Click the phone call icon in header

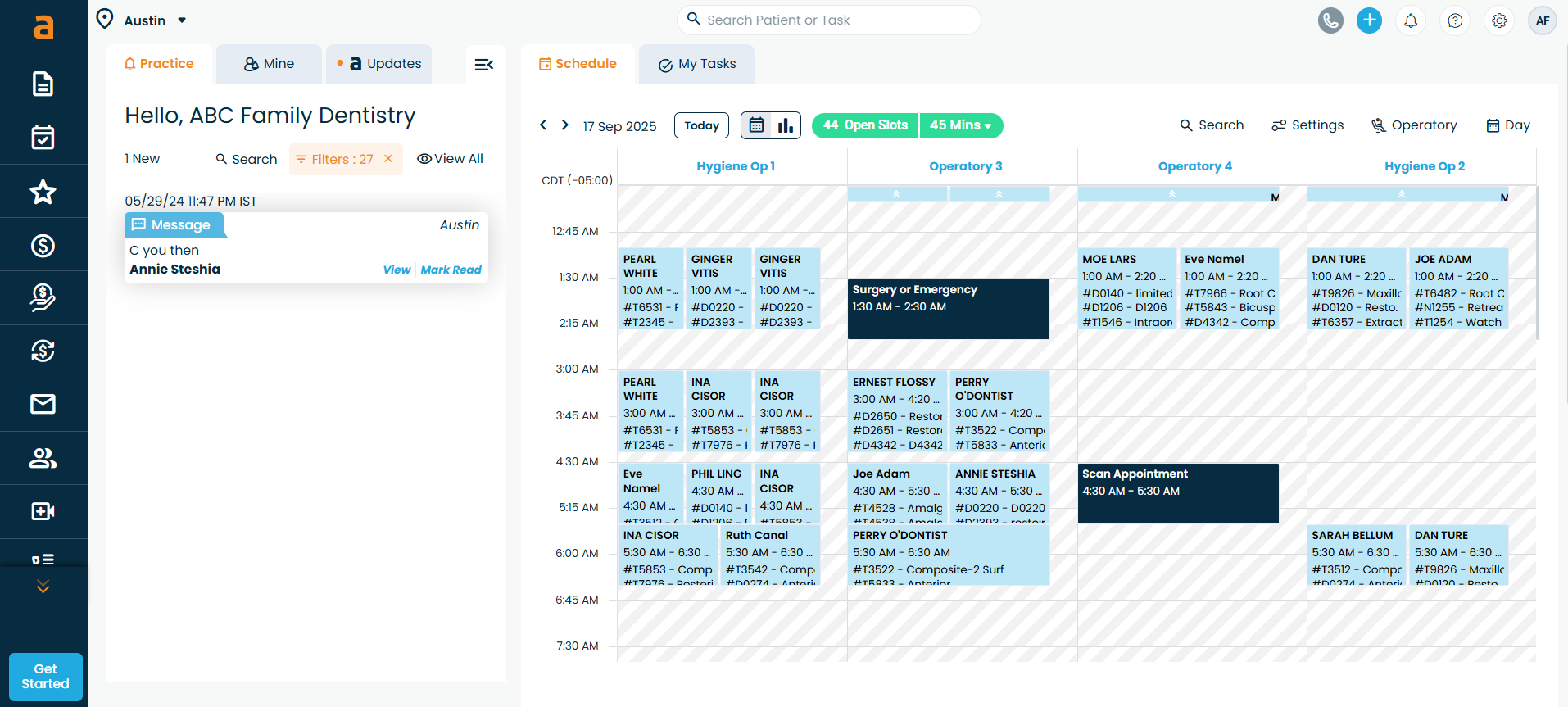tap(1330, 20)
